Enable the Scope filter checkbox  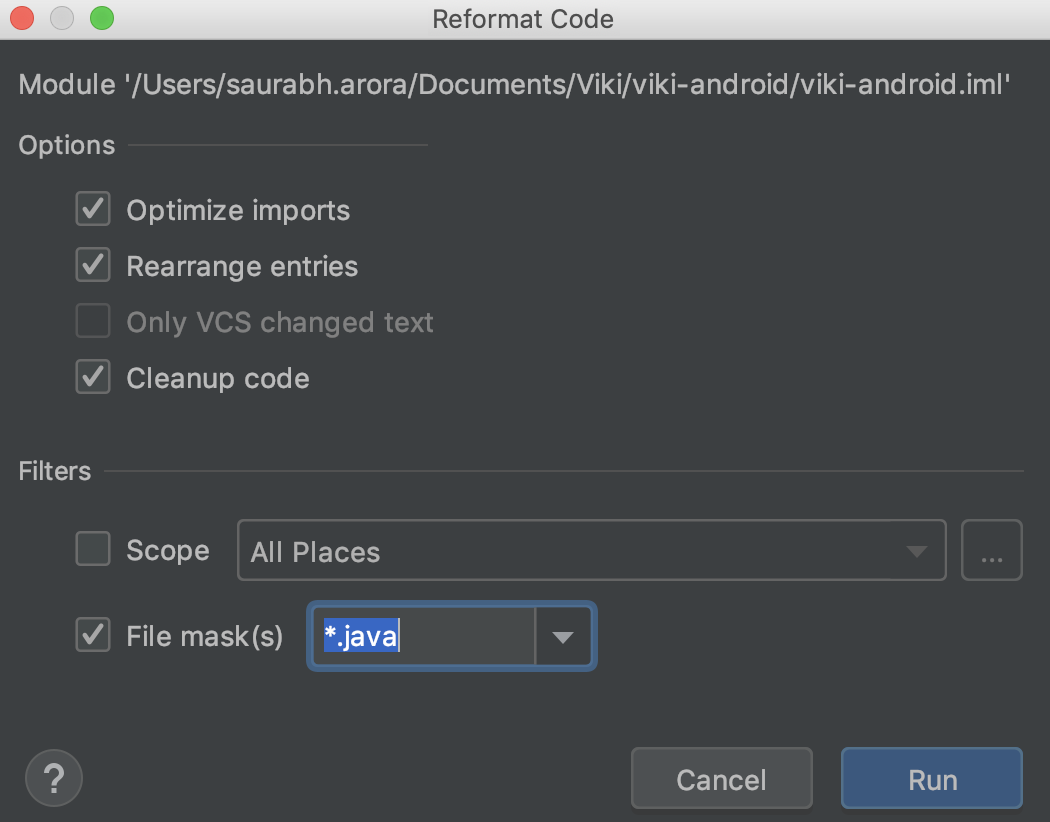[92, 549]
